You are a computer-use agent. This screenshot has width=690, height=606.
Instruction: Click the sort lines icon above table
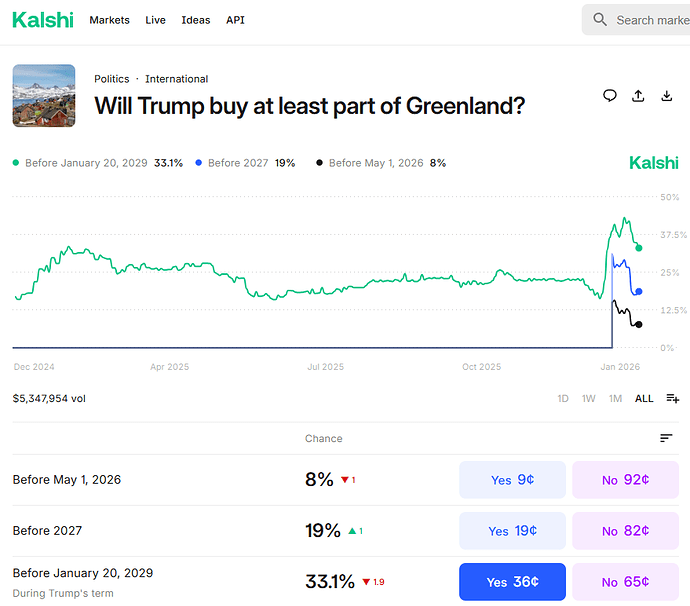click(x=667, y=438)
